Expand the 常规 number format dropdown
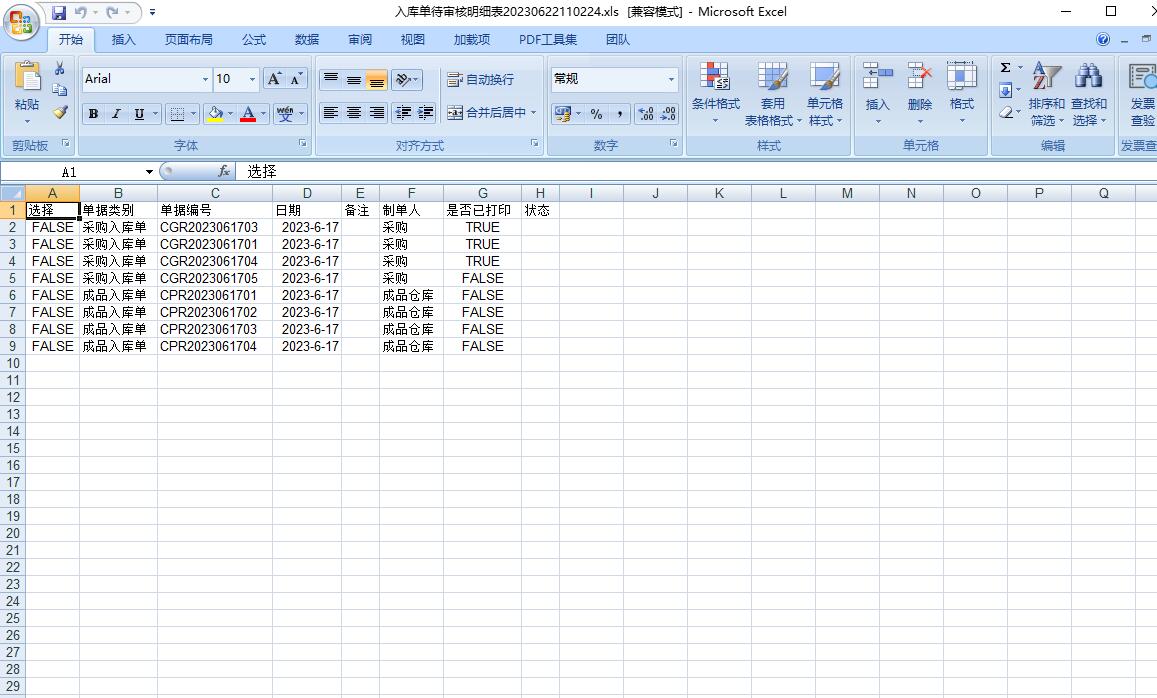The width and height of the screenshot is (1157, 698). (671, 79)
